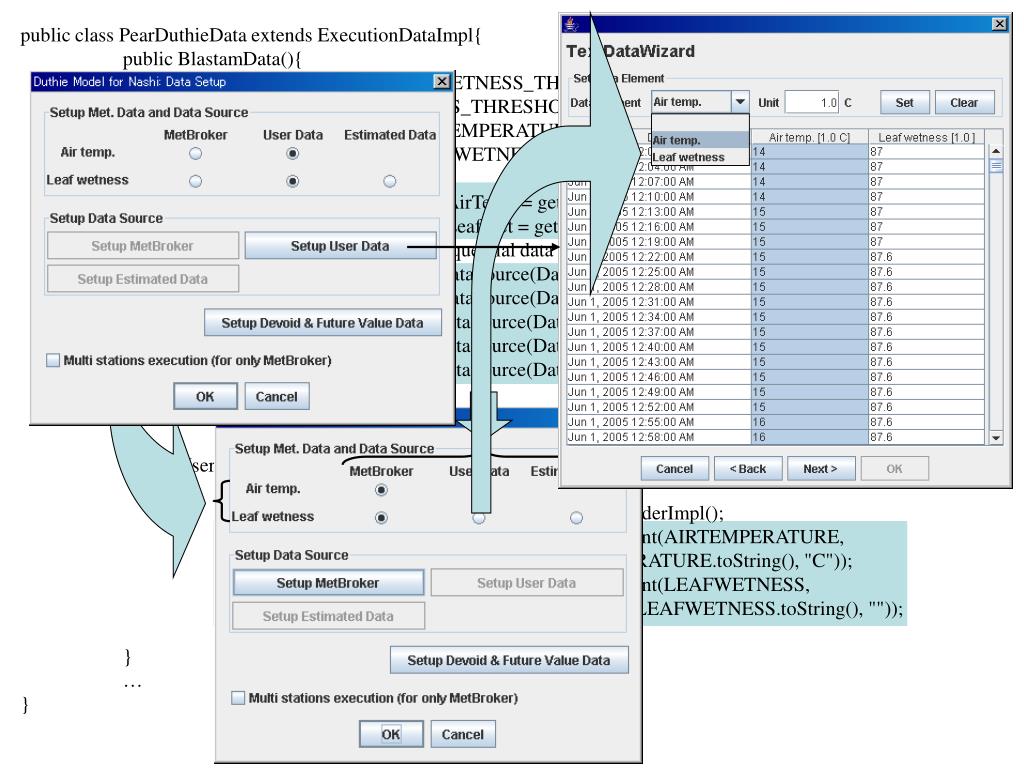
Task: Cancel the bottom dialog
Action: [462, 734]
